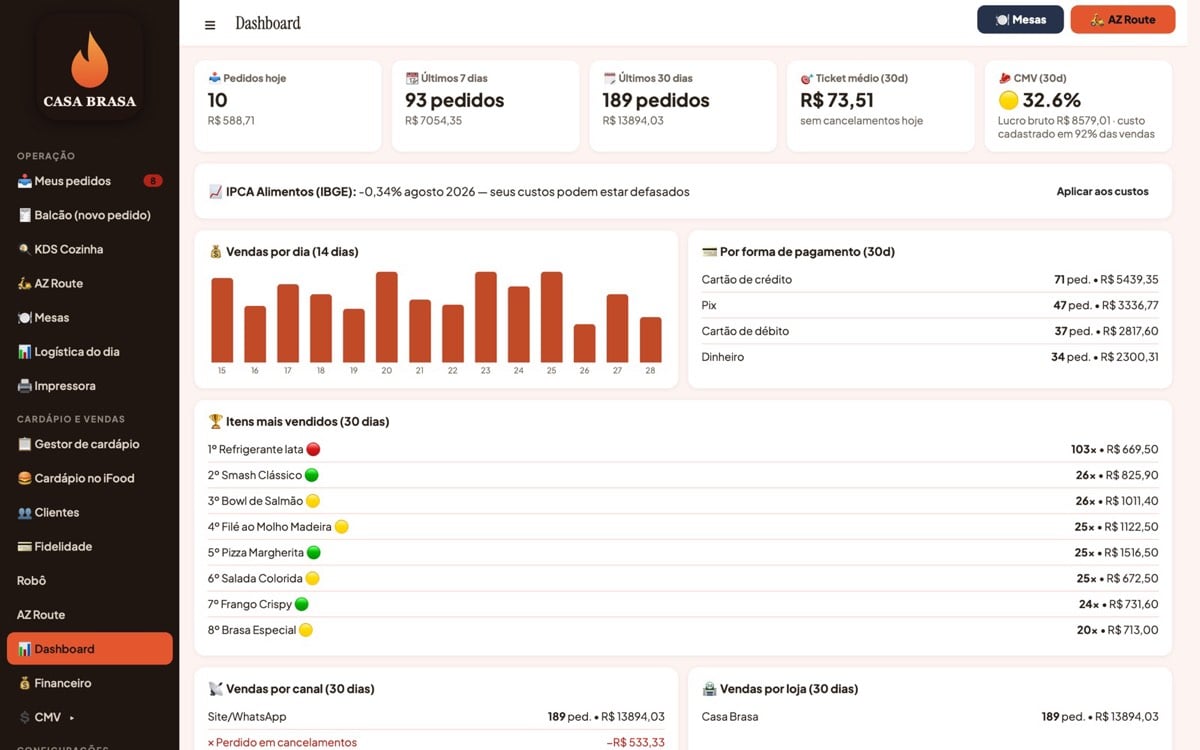
Task: Open Meus pedidos in sidebar
Action: click(90, 181)
